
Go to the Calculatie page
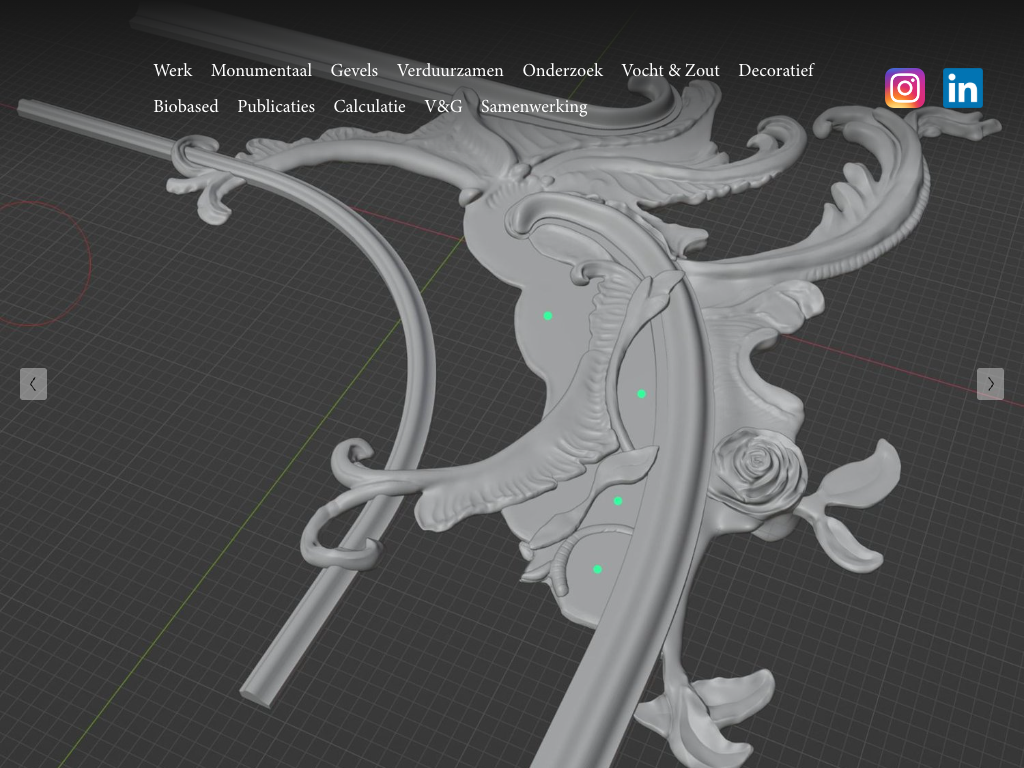(369, 106)
